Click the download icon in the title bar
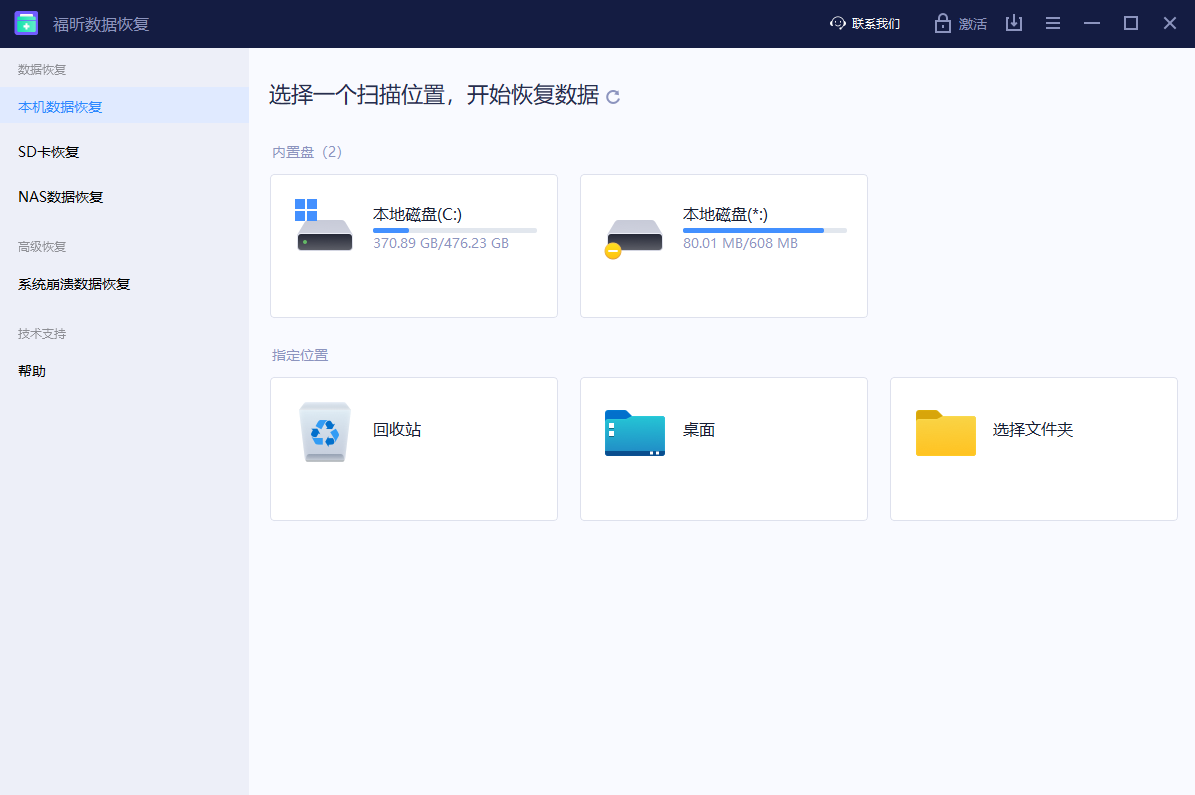1195x795 pixels. click(1014, 22)
